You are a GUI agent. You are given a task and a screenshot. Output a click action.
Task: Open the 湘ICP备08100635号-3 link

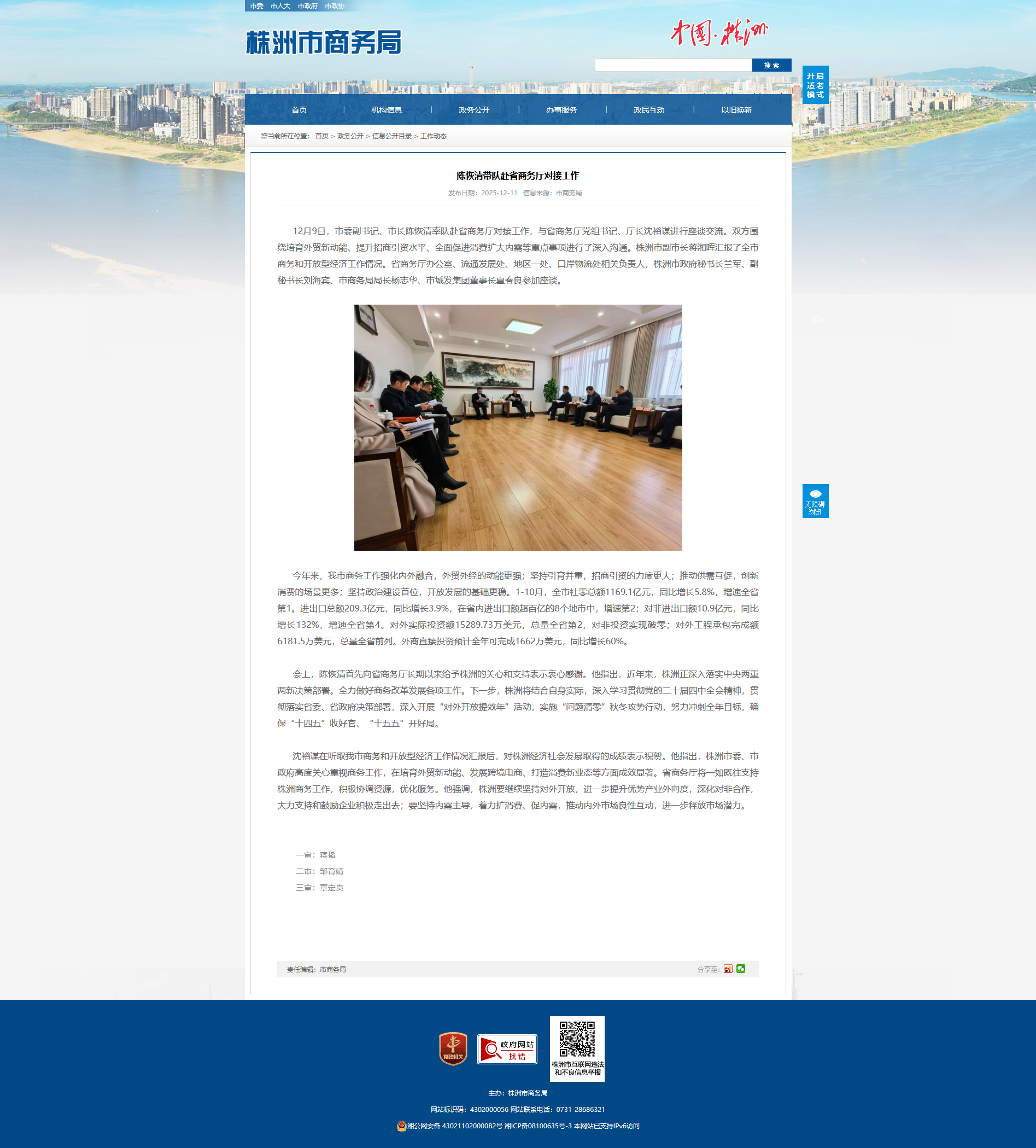(537, 1126)
